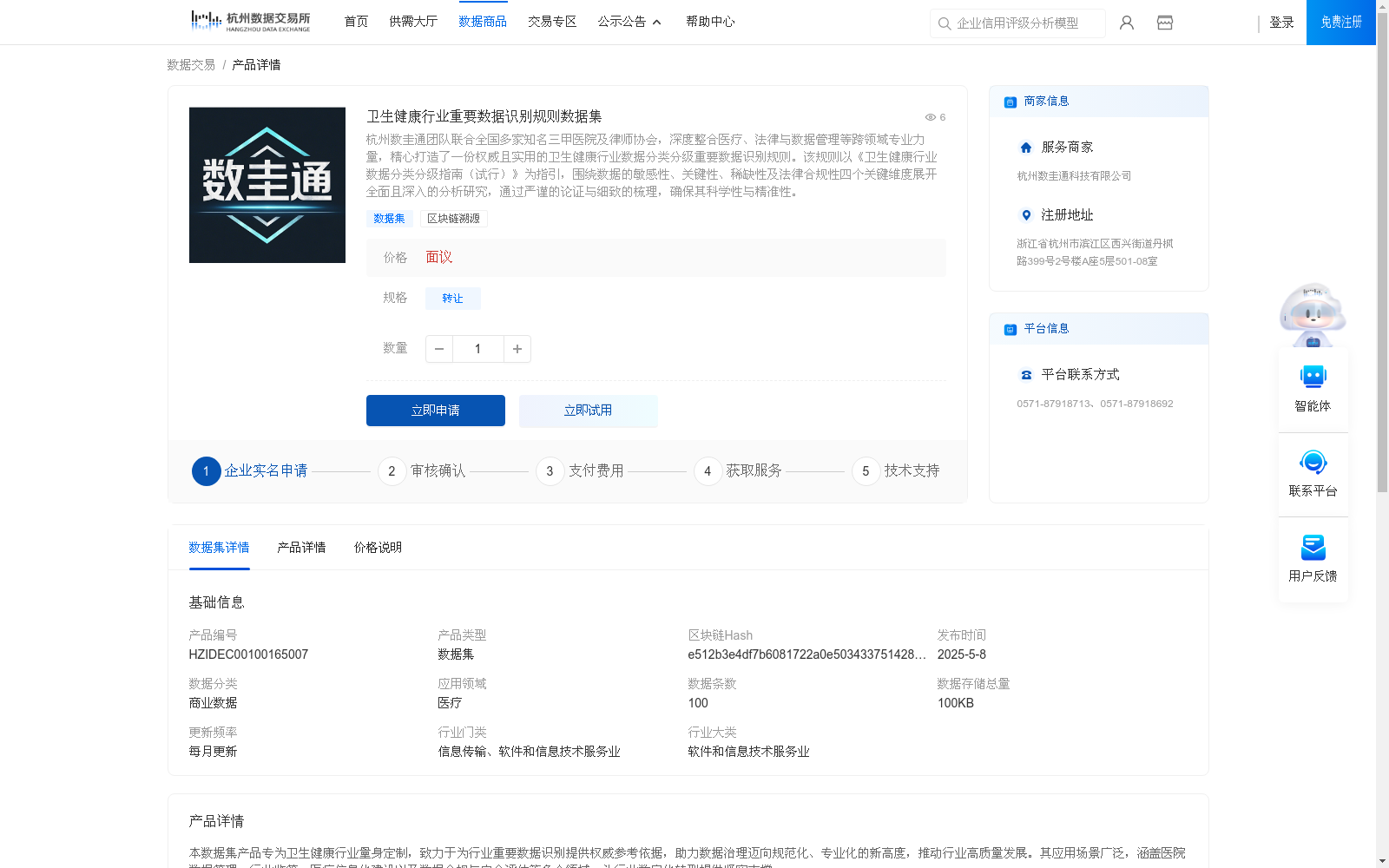Increase quantity with the plus button
This screenshot has width=1389, height=868.
click(x=517, y=349)
